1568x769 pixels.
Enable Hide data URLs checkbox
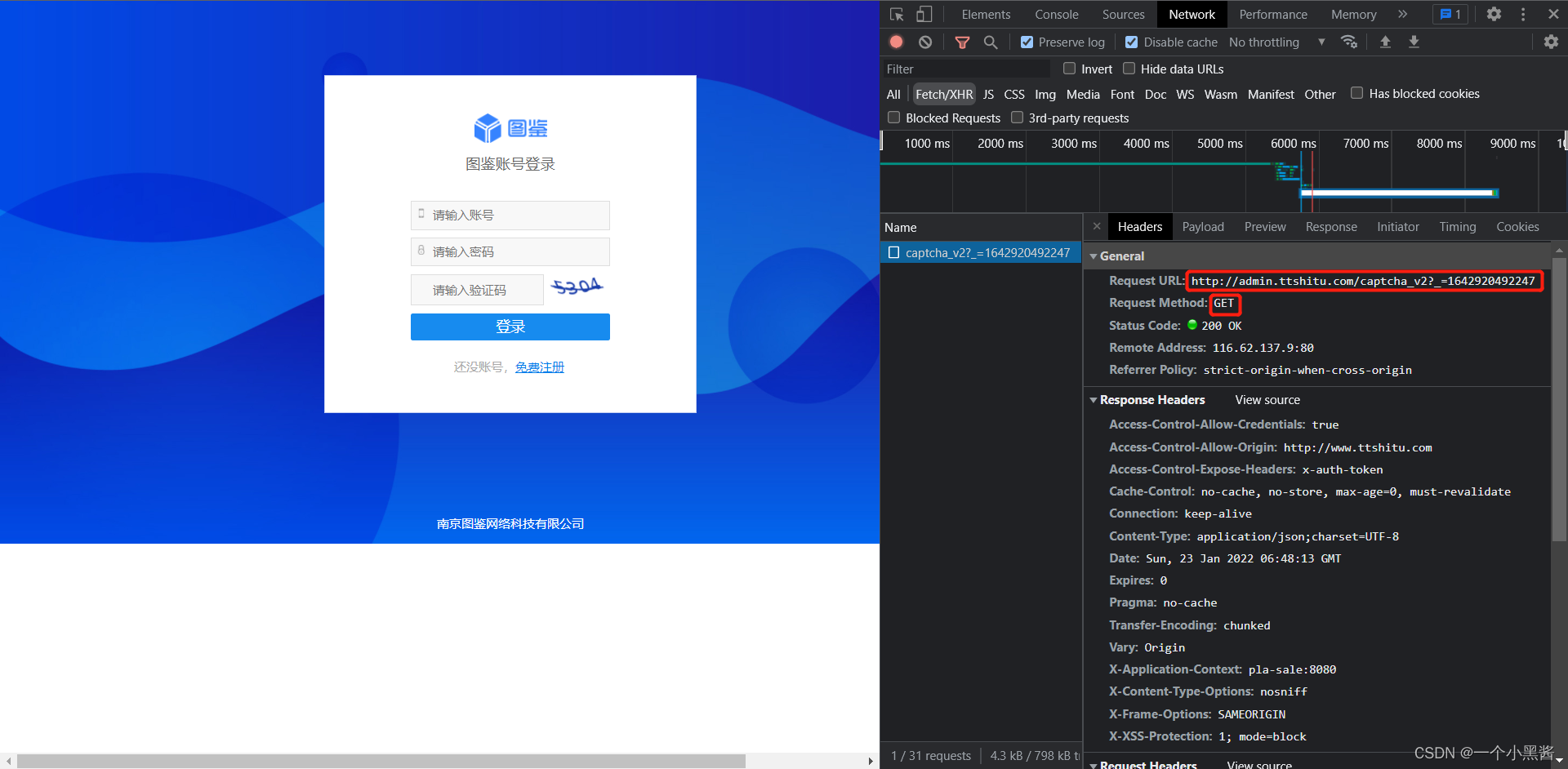click(x=1129, y=69)
